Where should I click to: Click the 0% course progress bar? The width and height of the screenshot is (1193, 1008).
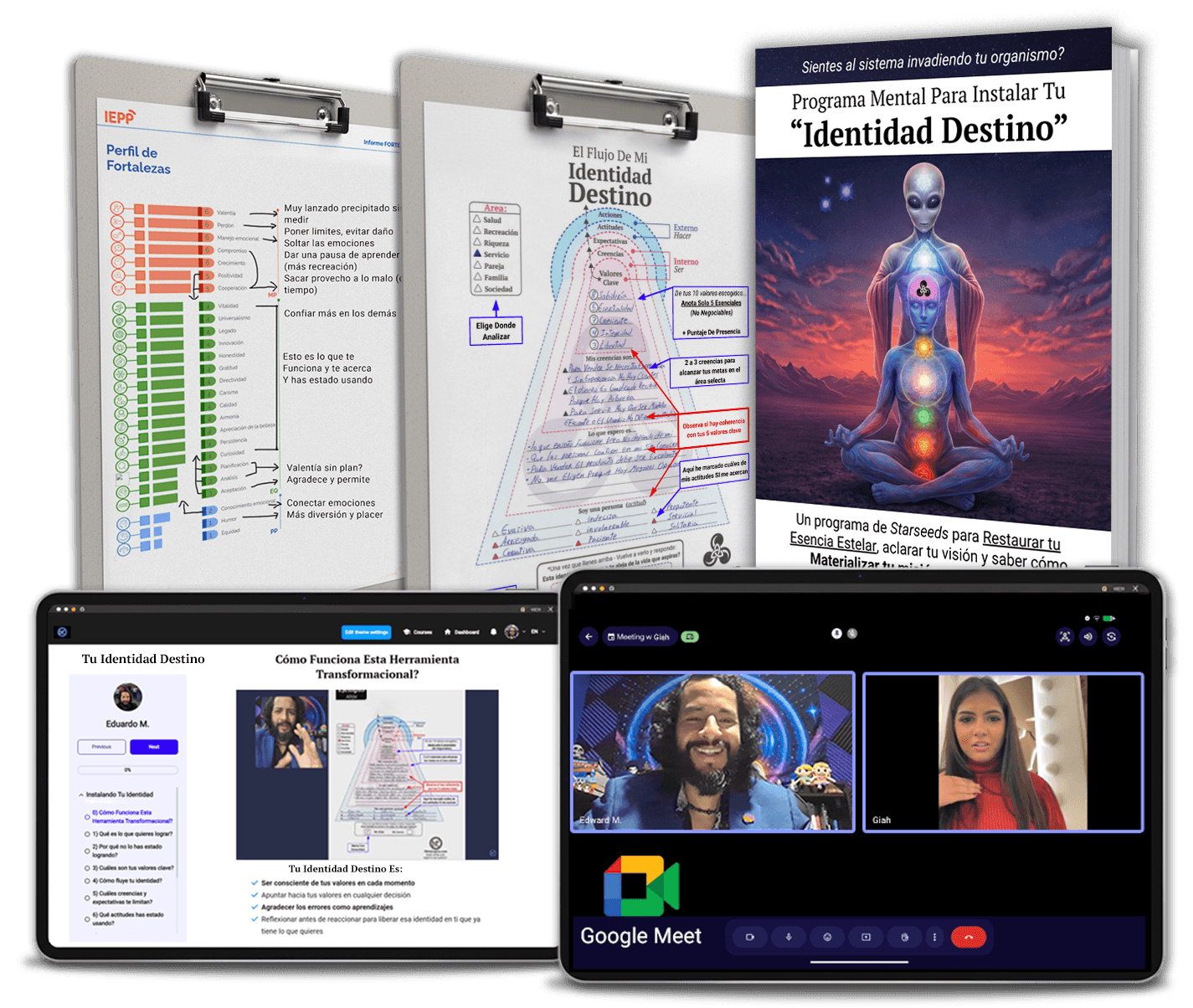point(127,769)
